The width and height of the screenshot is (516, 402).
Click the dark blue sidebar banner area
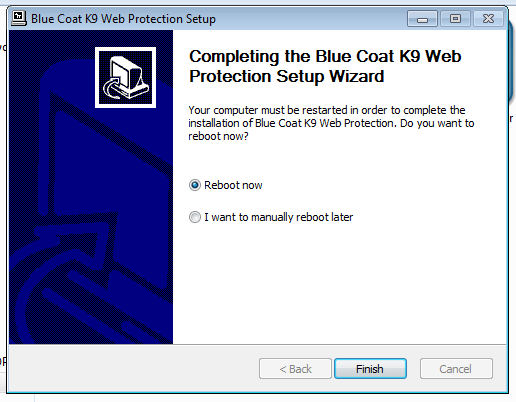[x=91, y=187]
